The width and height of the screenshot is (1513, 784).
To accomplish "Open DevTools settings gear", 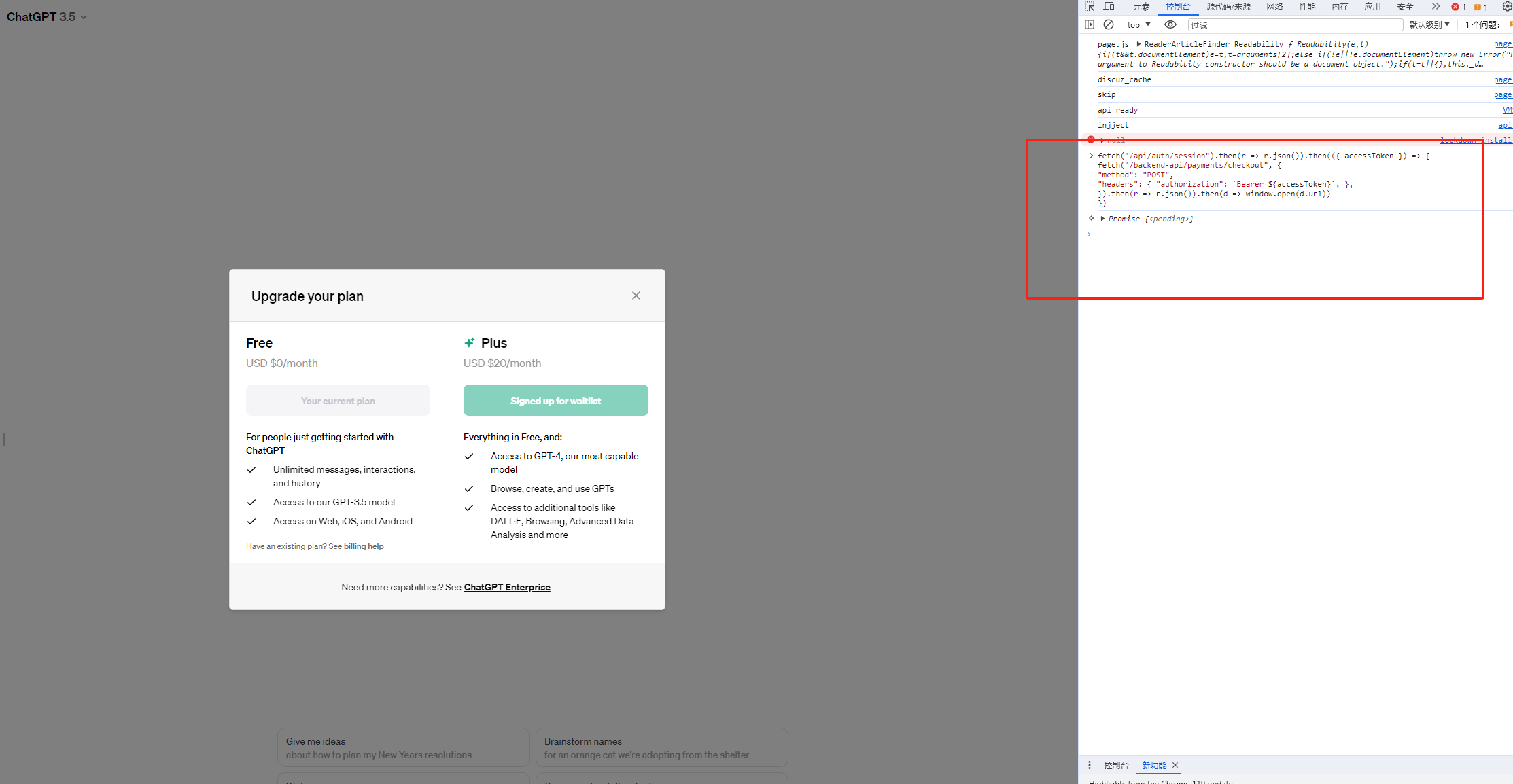I will pos(1507,7).
